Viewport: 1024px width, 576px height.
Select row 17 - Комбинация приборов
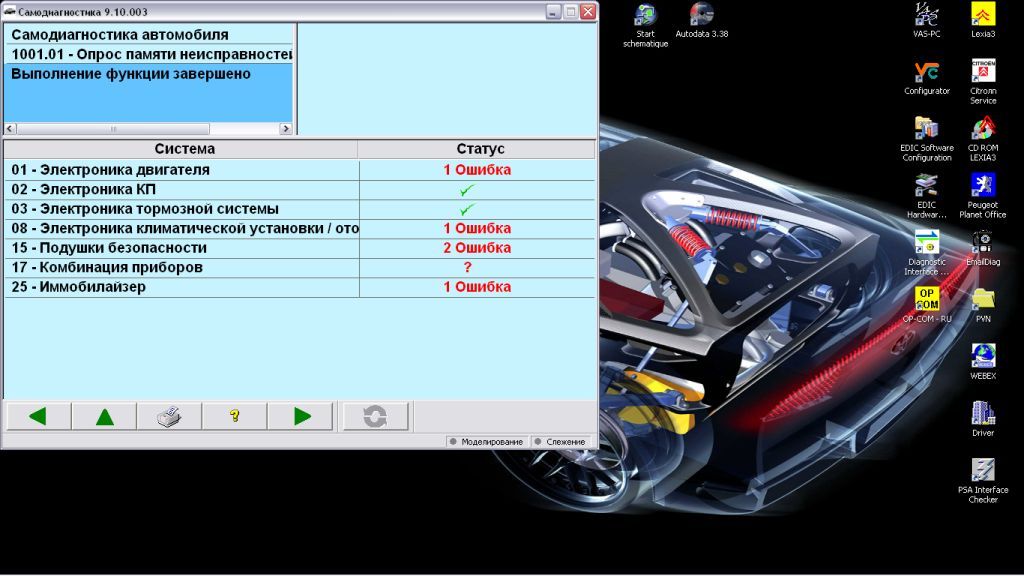pyautogui.click(x=300, y=268)
